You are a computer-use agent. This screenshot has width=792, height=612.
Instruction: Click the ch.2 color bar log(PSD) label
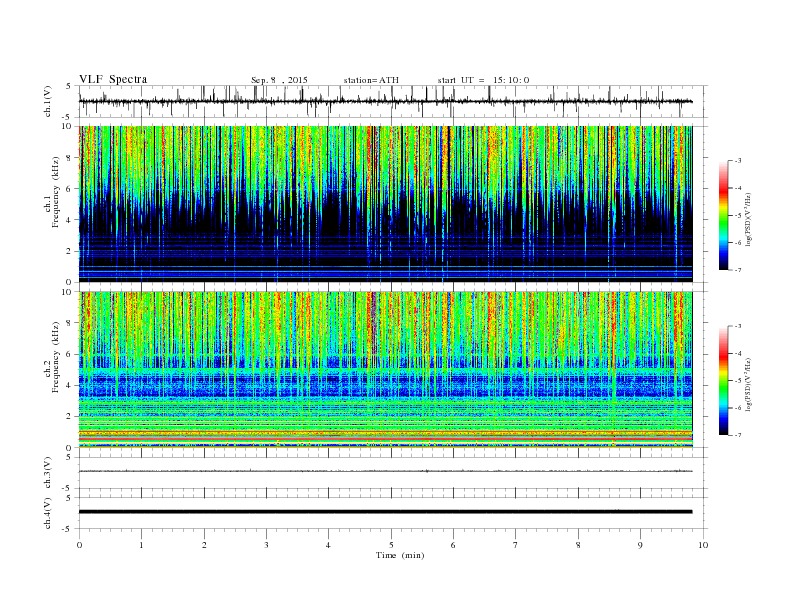coord(748,384)
